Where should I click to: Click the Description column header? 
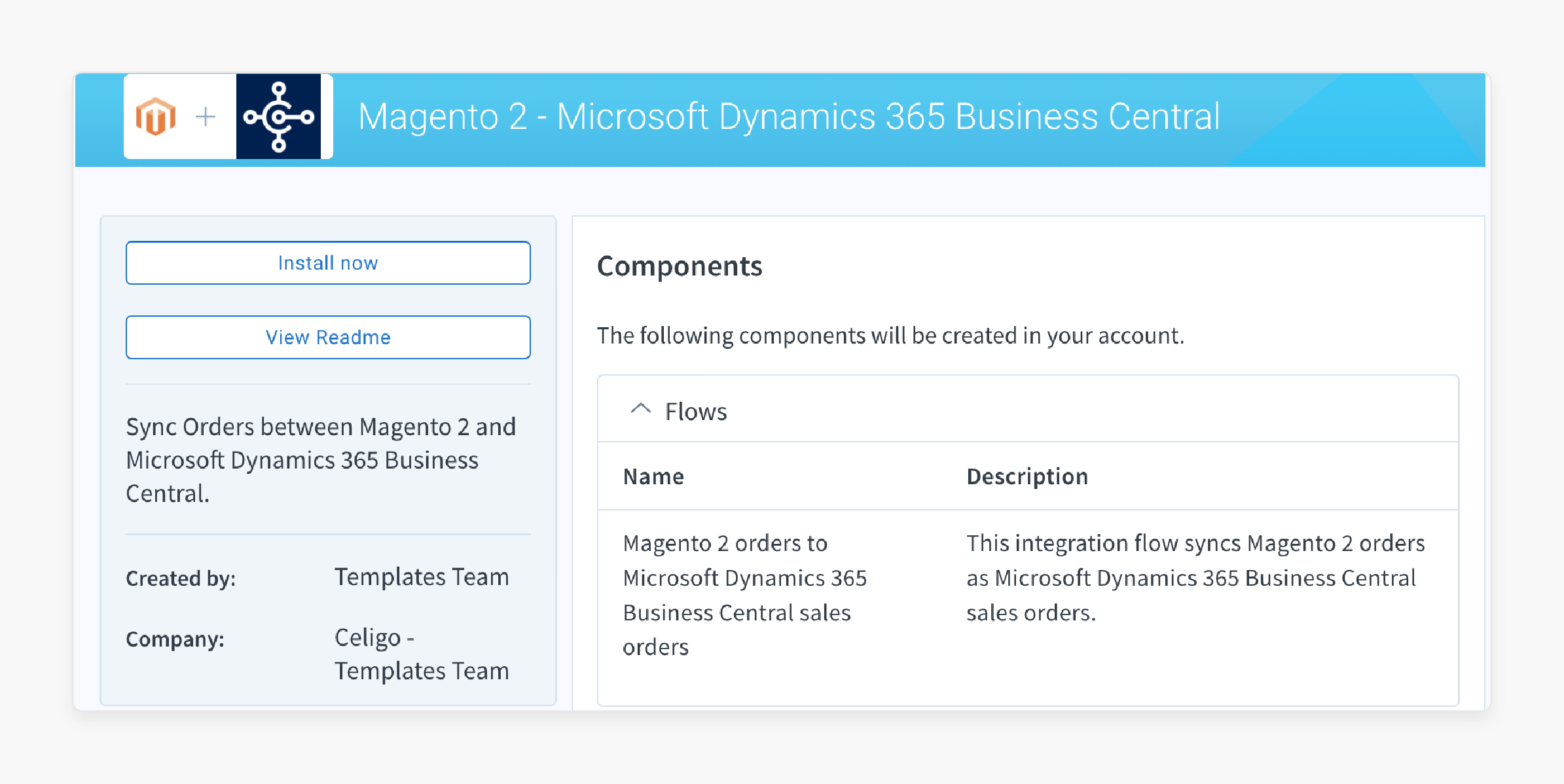tap(1027, 476)
